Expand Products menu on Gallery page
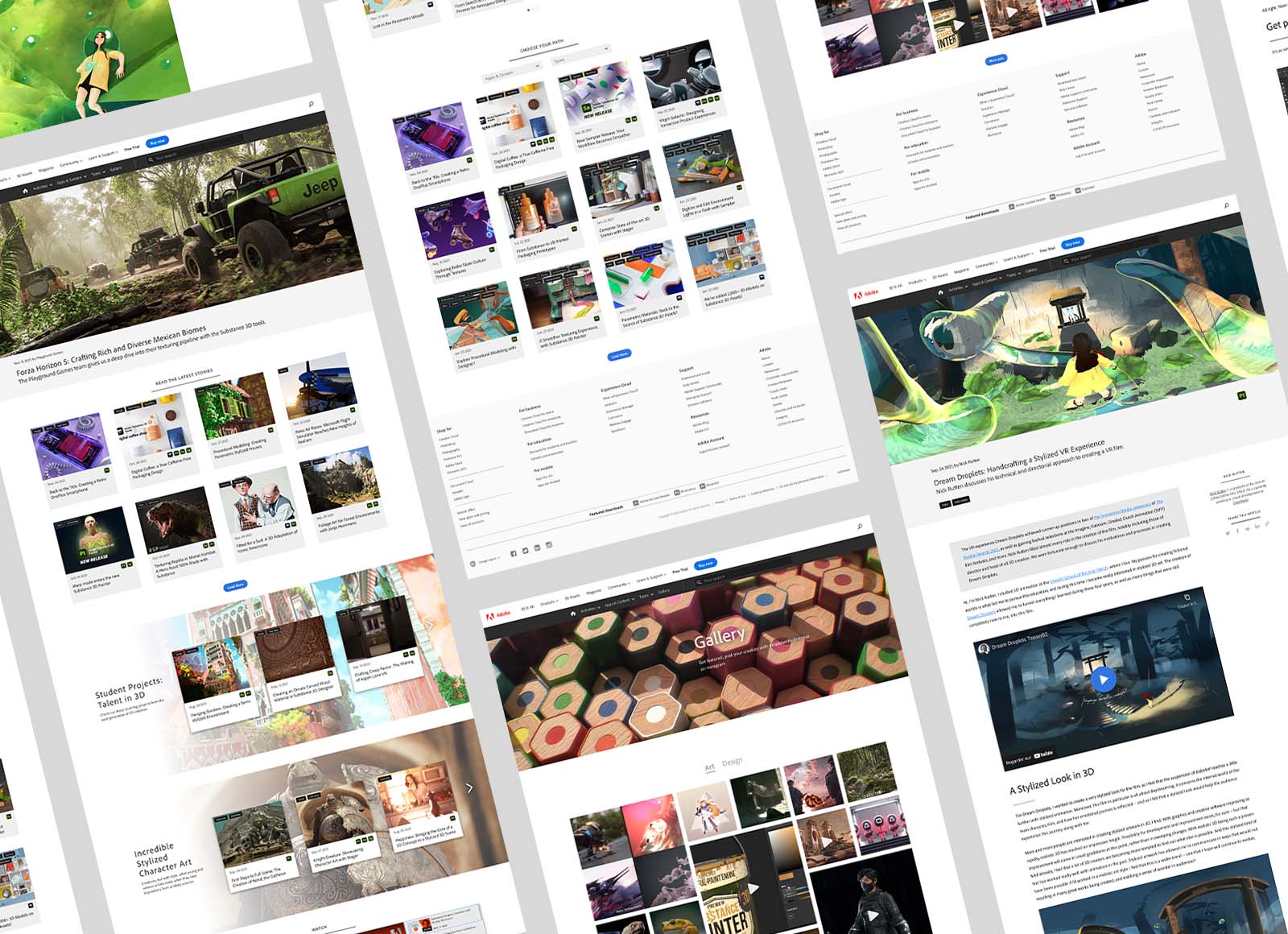Viewport: 1288px width, 934px height. tap(549, 603)
